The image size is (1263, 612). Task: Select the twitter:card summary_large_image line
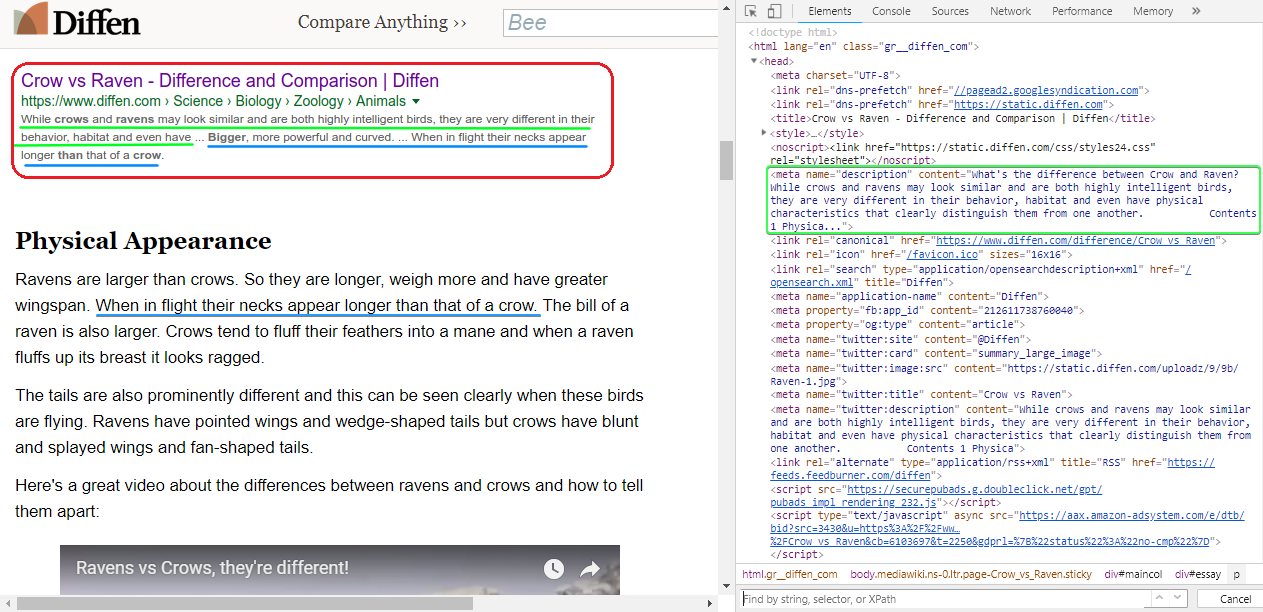pos(936,353)
